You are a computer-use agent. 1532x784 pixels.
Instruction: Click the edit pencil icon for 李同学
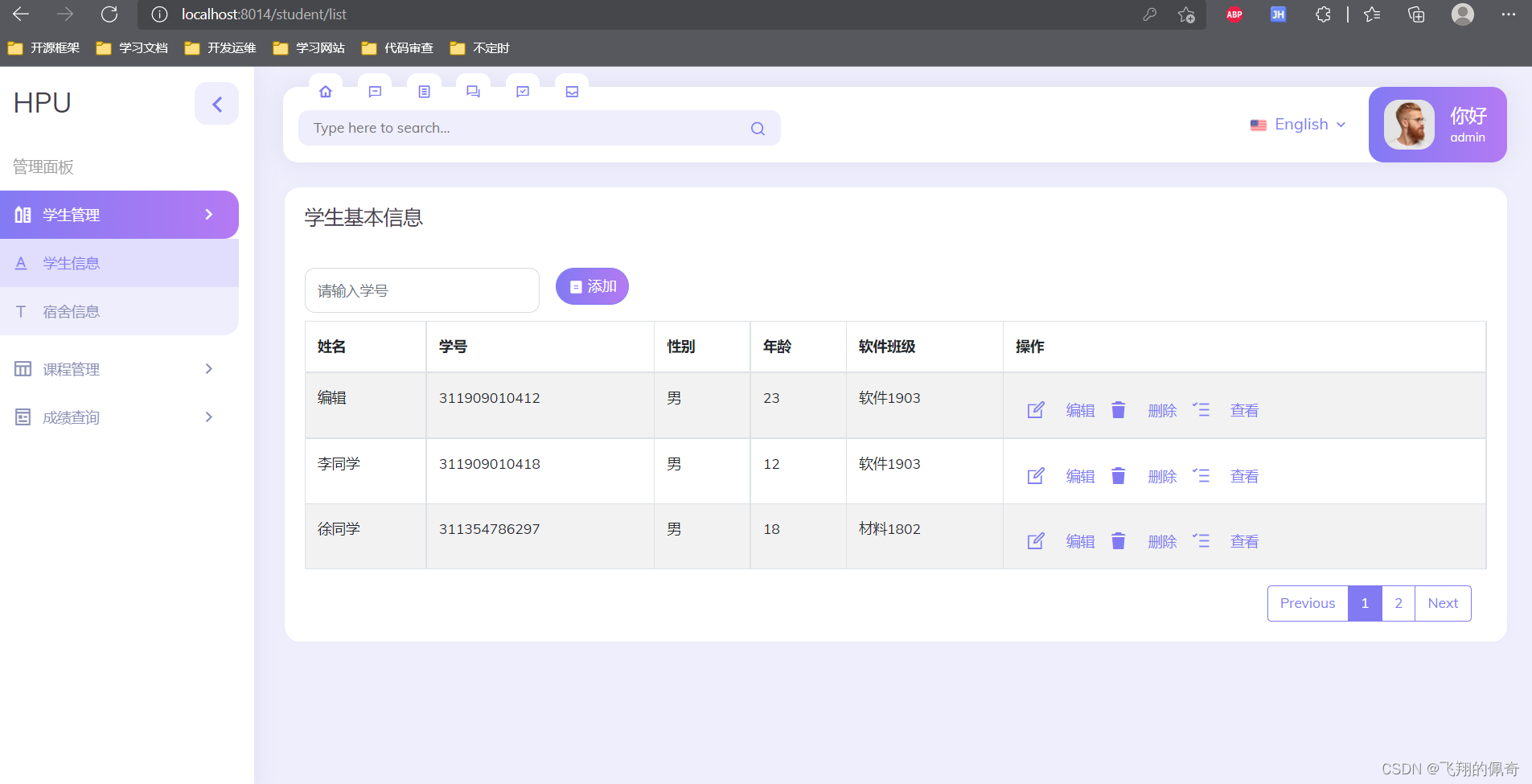[x=1036, y=476]
